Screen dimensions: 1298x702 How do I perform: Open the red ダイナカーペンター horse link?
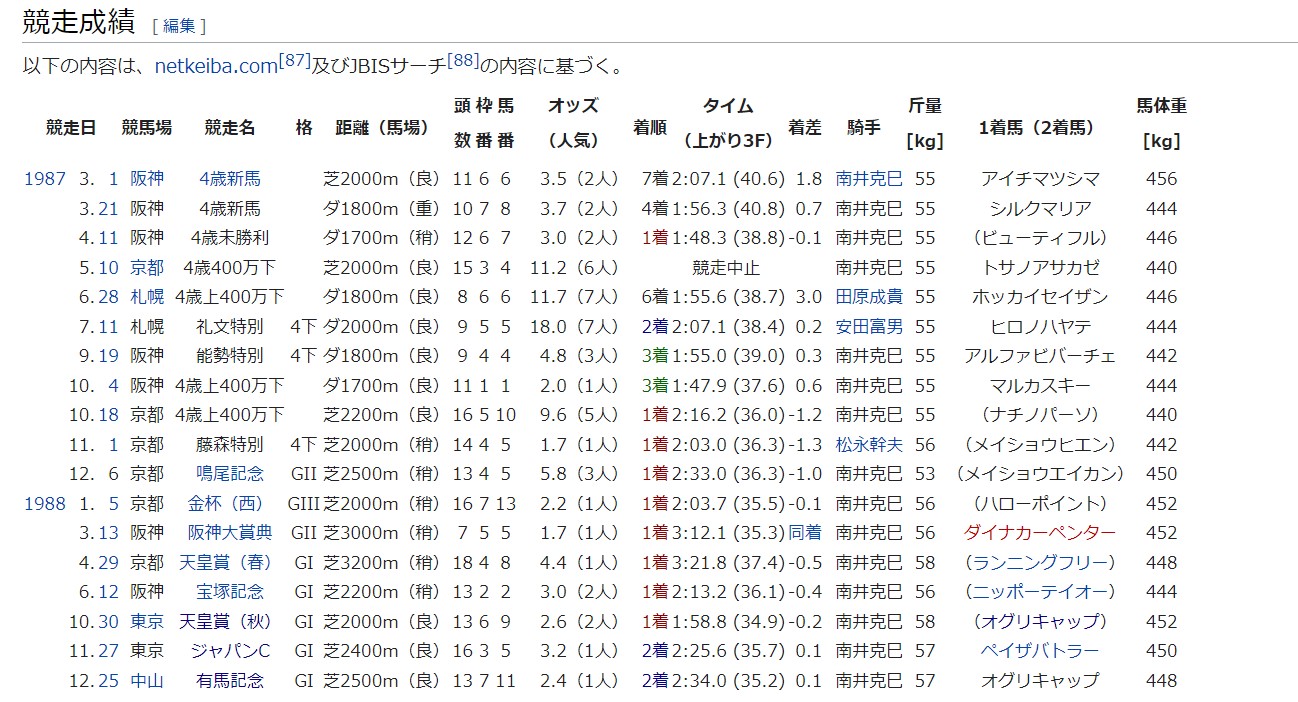1039,532
